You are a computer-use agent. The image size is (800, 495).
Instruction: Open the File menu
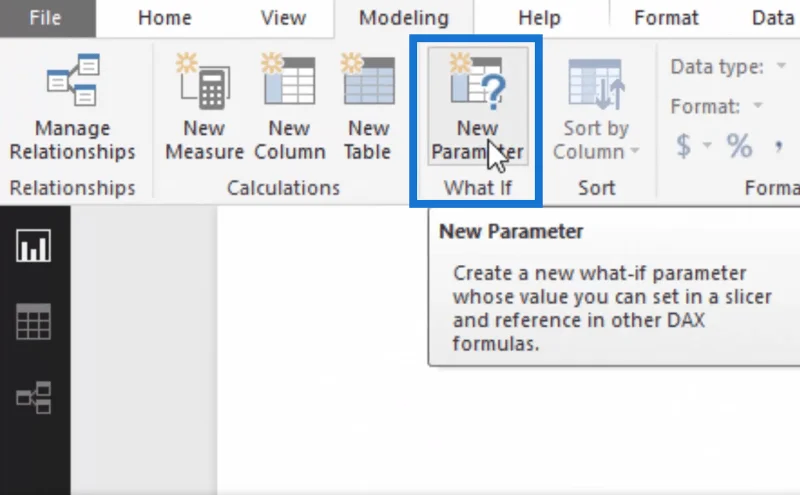(x=46, y=18)
